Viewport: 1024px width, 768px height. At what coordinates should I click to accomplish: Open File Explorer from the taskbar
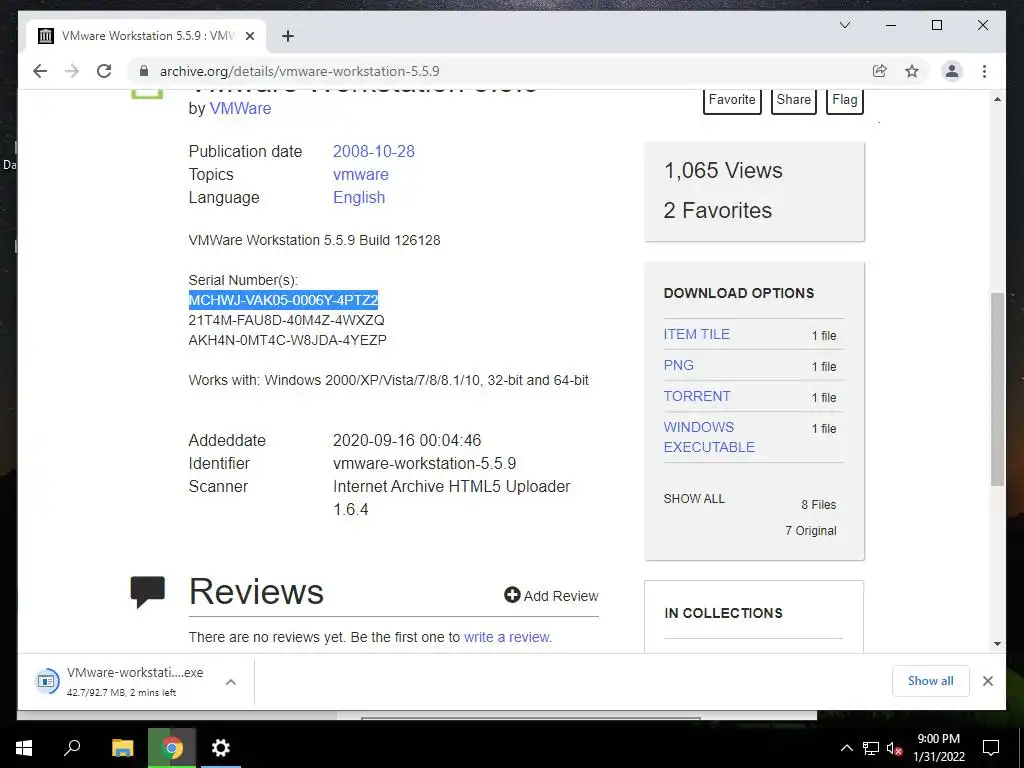pyautogui.click(x=122, y=748)
